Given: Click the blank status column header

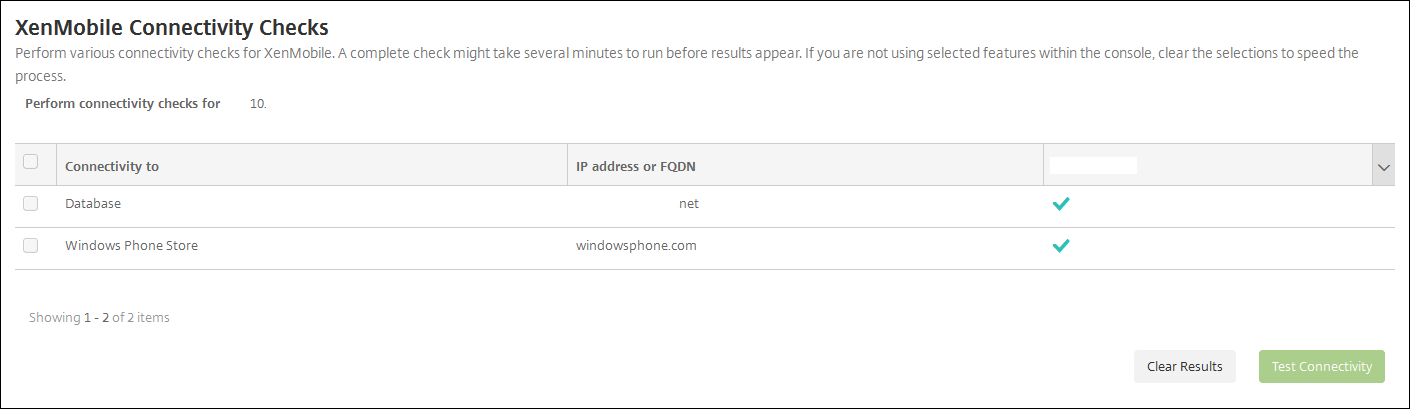Looking at the screenshot, I should [1093, 166].
